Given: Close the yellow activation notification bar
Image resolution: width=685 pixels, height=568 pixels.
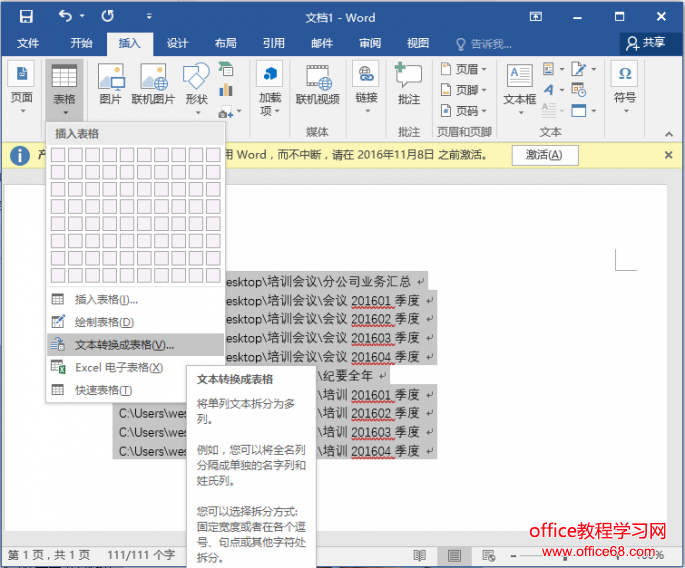Looking at the screenshot, I should pyautogui.click(x=668, y=155).
